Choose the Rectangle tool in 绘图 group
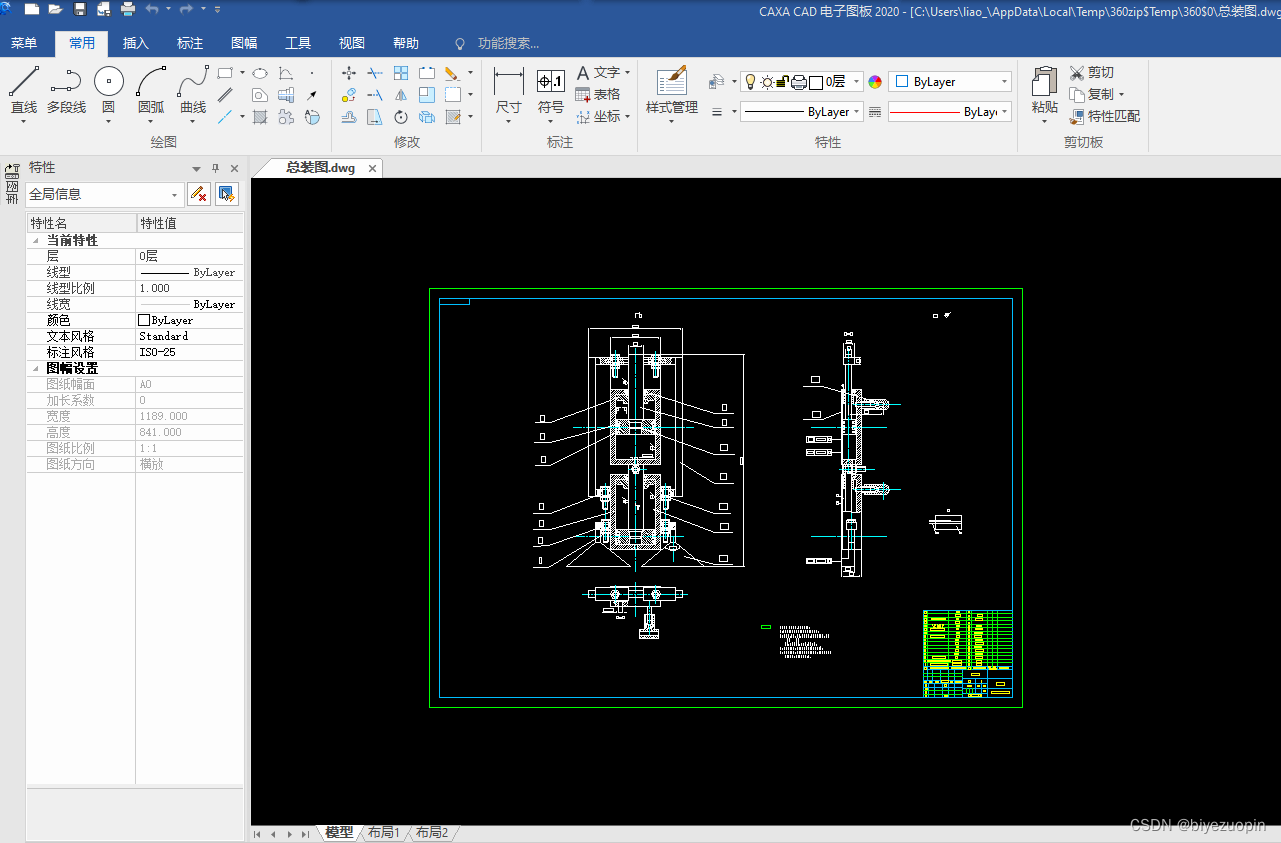Image resolution: width=1281 pixels, height=843 pixels. (x=225, y=73)
